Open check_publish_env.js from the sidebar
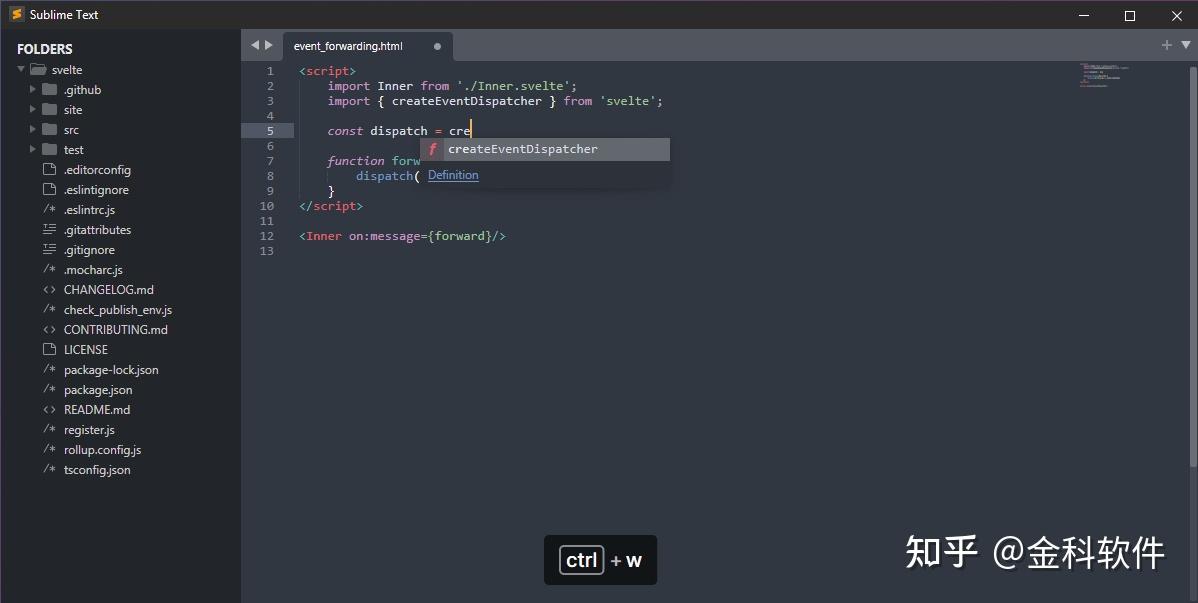Image resolution: width=1198 pixels, height=603 pixels. 118,310
